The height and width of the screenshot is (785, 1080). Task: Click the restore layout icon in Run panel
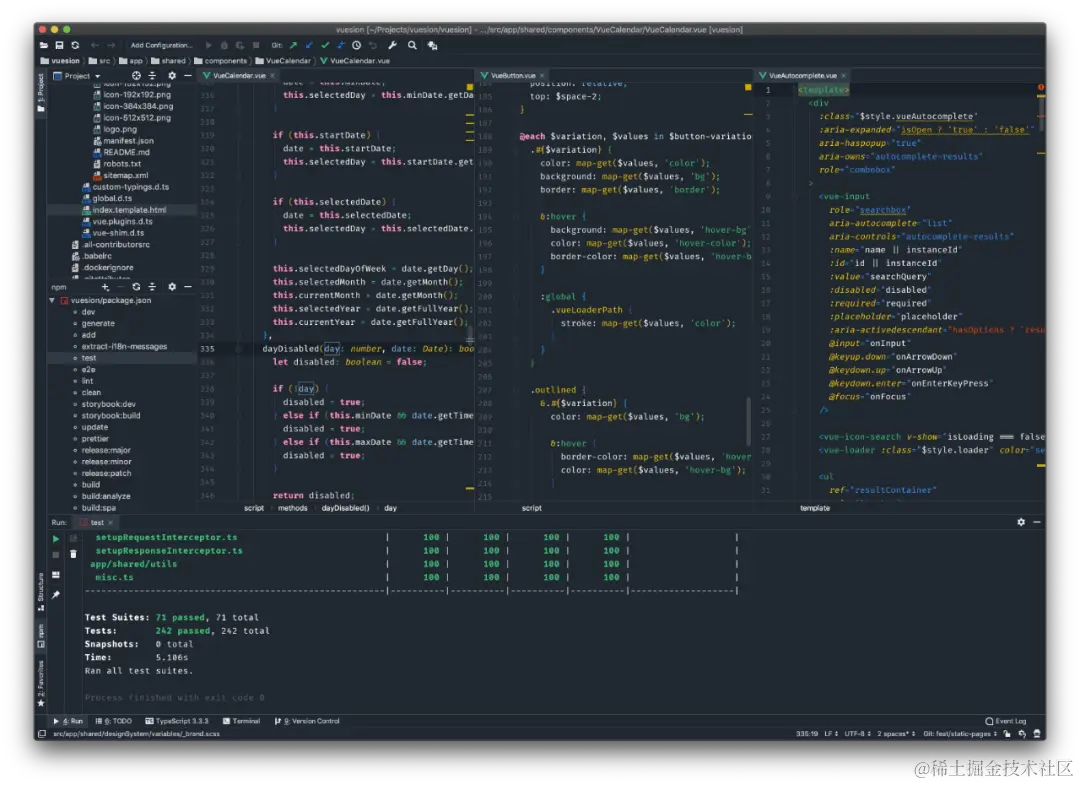pos(56,575)
